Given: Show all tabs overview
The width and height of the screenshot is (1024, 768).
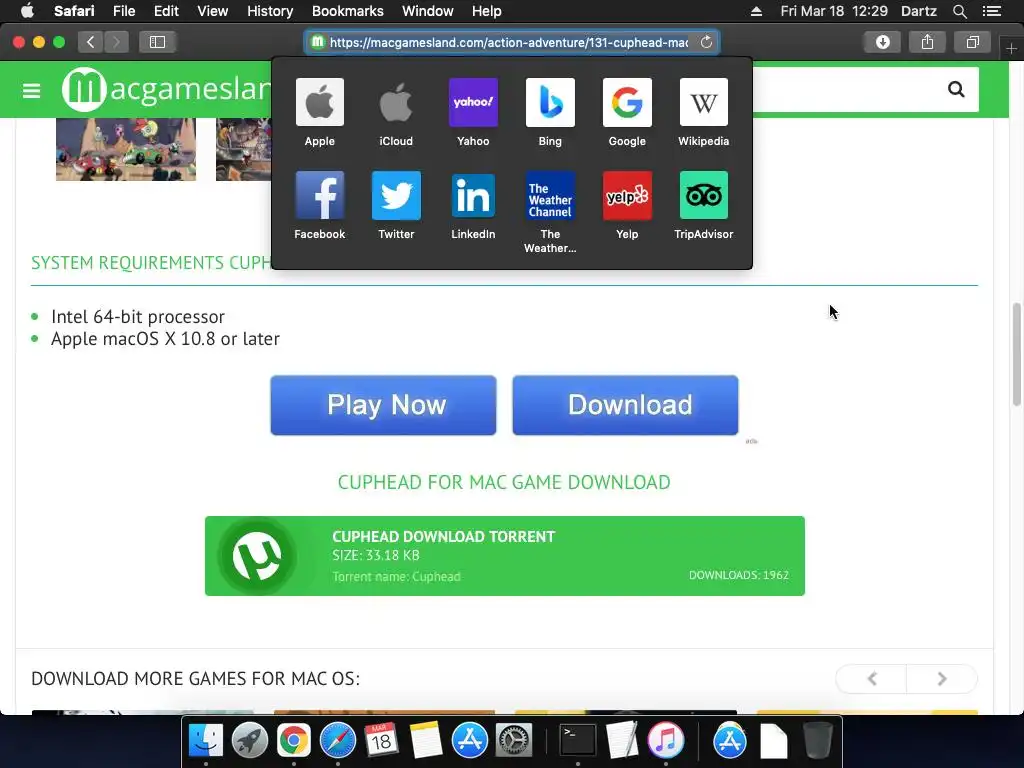Looking at the screenshot, I should point(972,42).
